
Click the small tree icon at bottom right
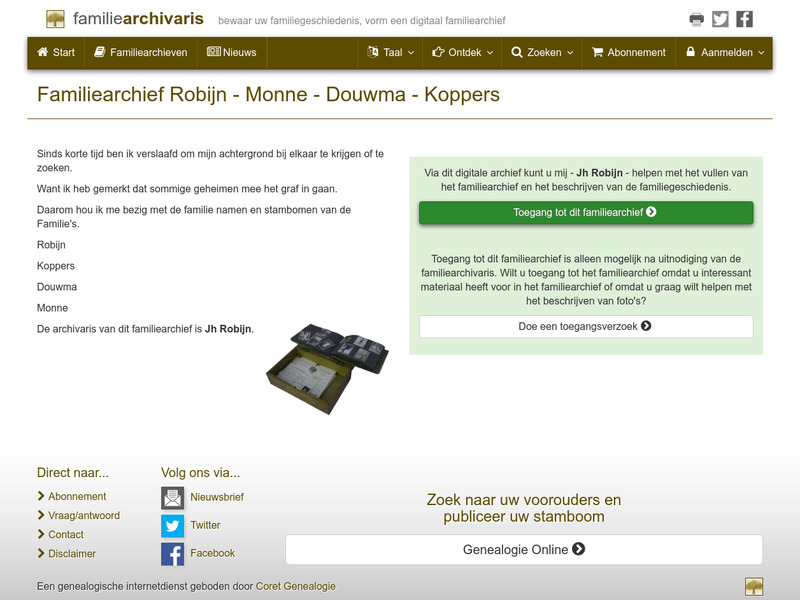[755, 586]
